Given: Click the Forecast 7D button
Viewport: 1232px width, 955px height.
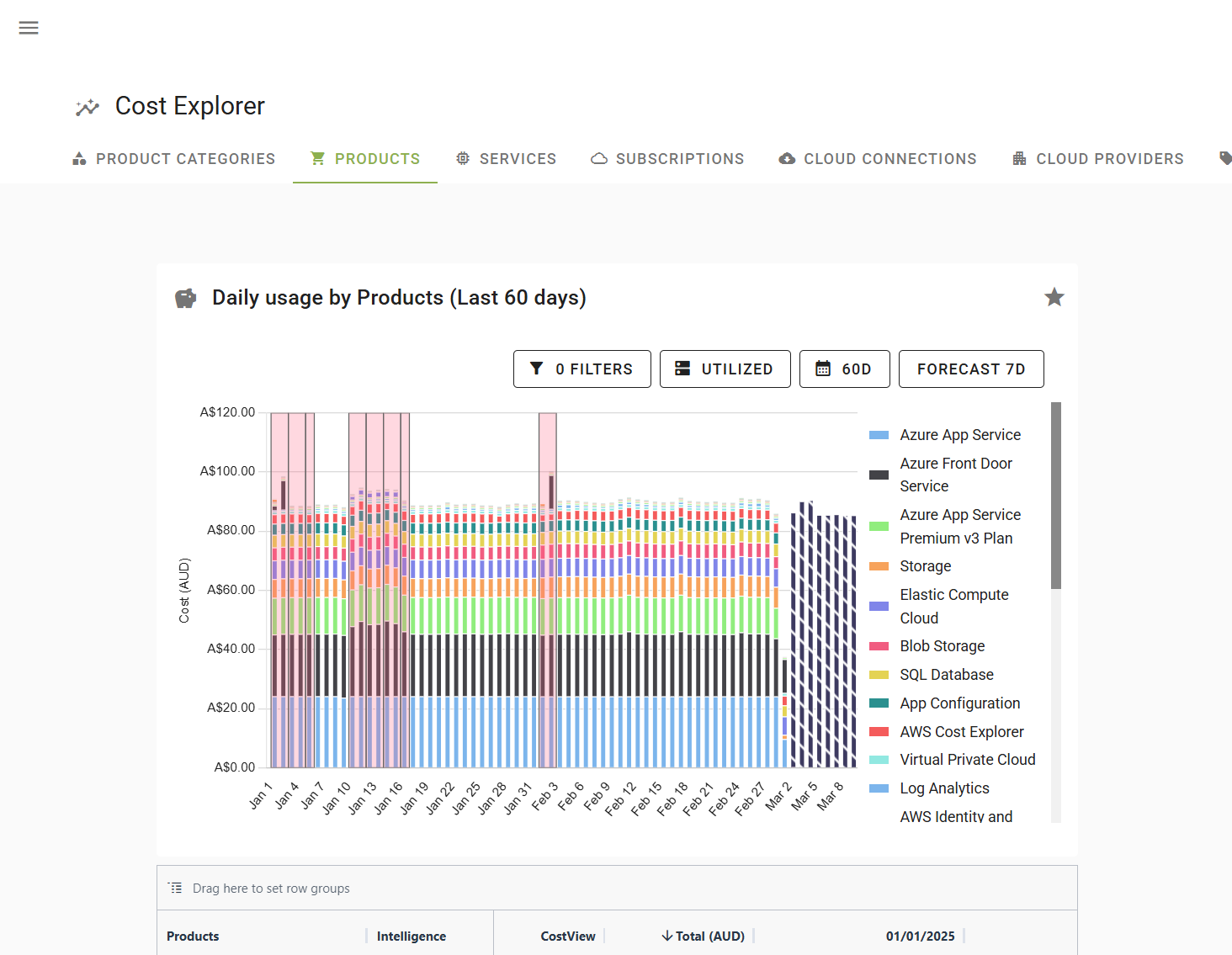Looking at the screenshot, I should (970, 369).
